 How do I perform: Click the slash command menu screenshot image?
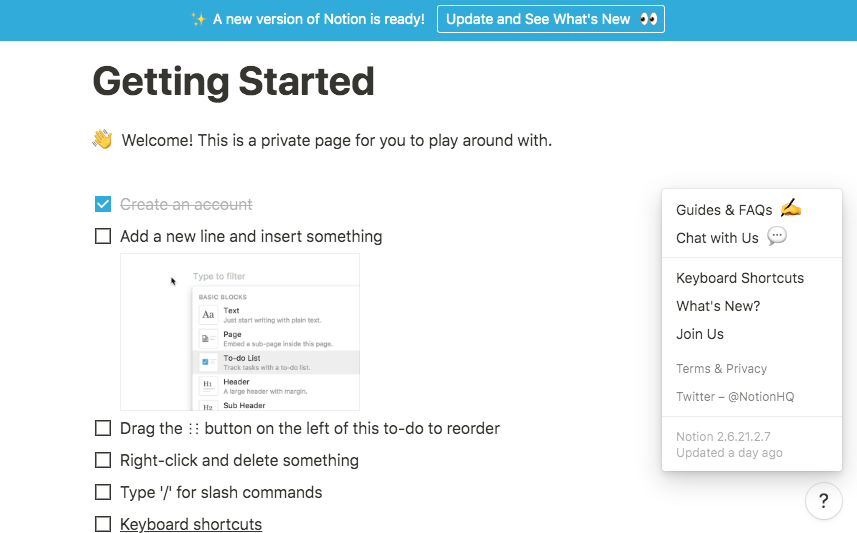[x=240, y=332]
